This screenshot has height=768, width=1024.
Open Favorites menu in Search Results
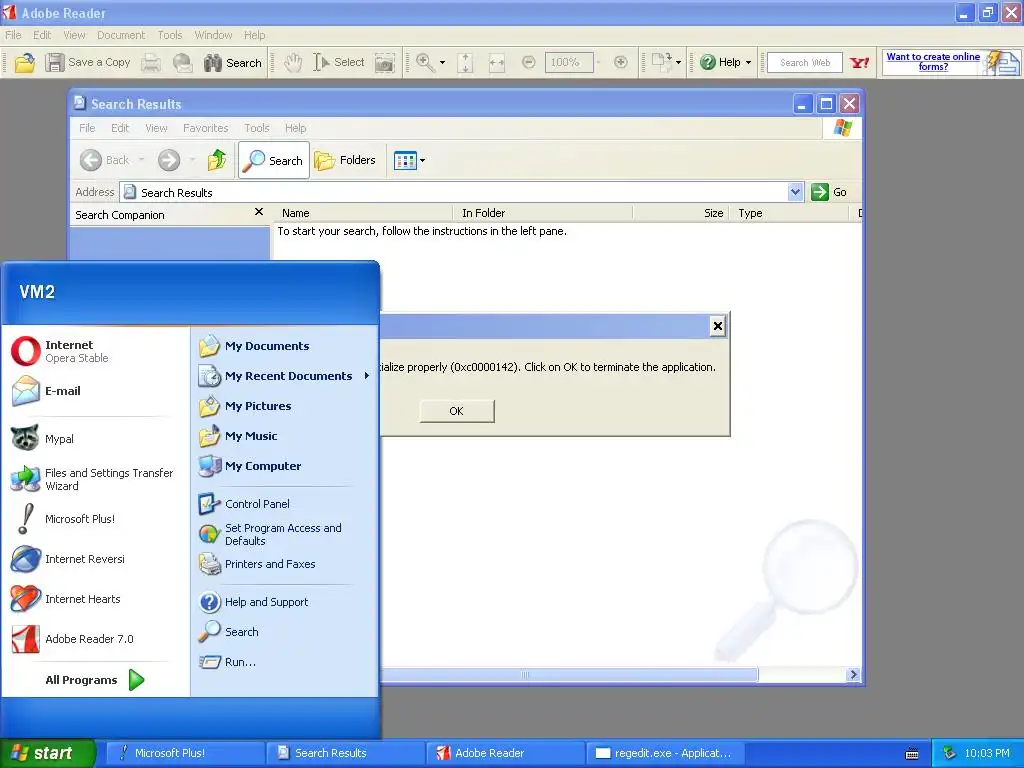point(205,128)
